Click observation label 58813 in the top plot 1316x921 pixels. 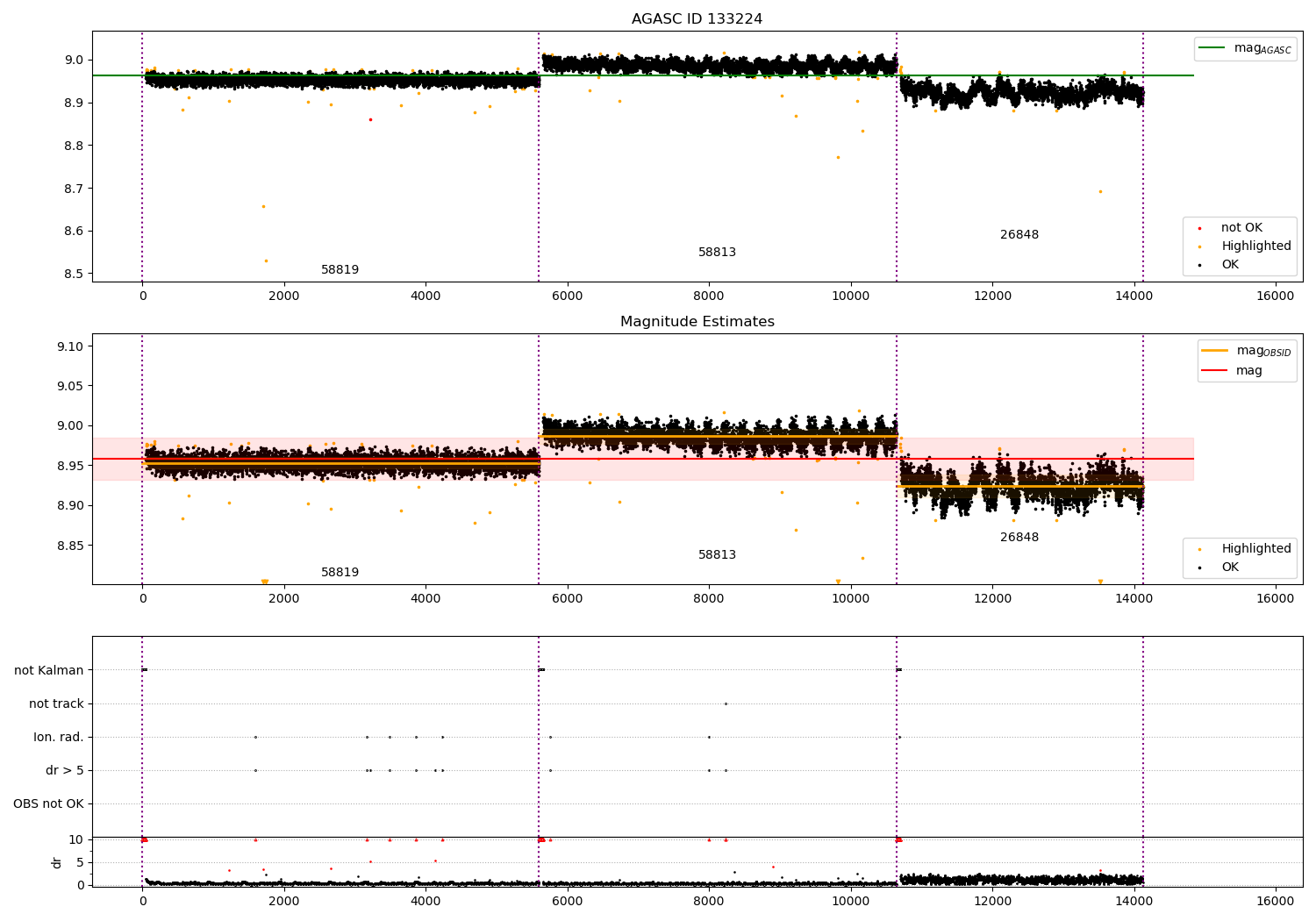tap(717, 253)
